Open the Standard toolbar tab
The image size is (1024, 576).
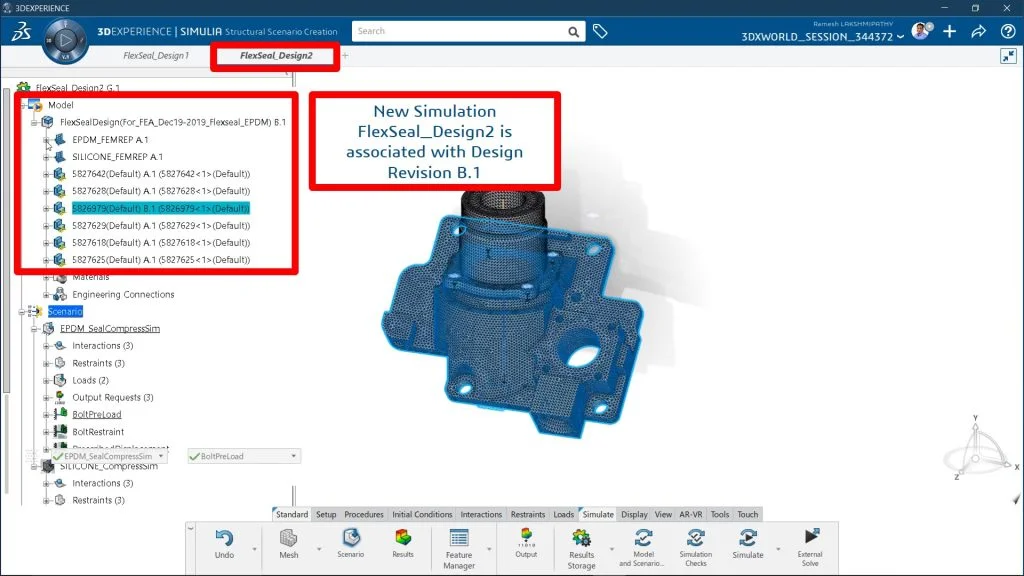(291, 515)
